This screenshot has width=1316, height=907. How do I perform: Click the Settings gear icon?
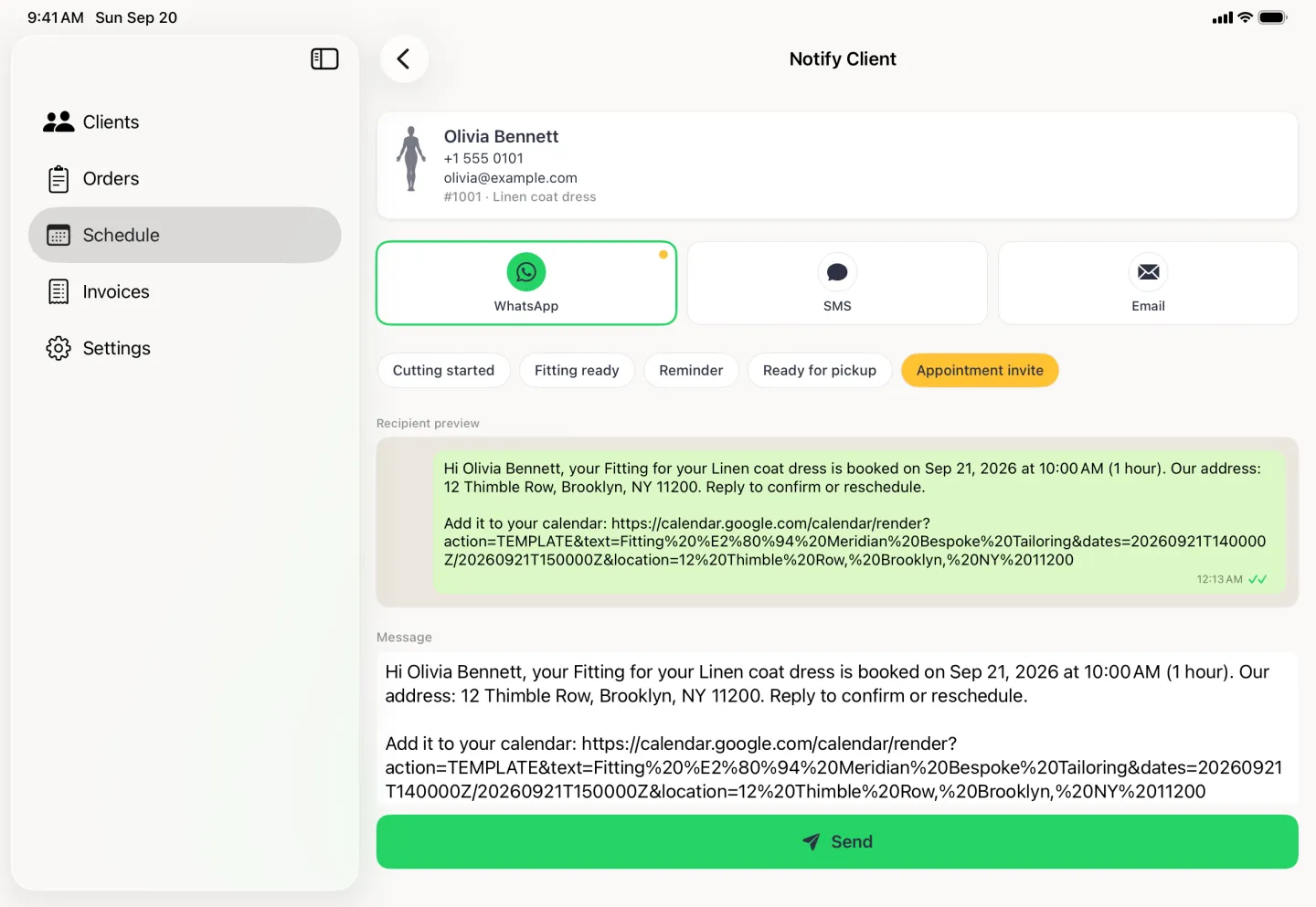(58, 349)
